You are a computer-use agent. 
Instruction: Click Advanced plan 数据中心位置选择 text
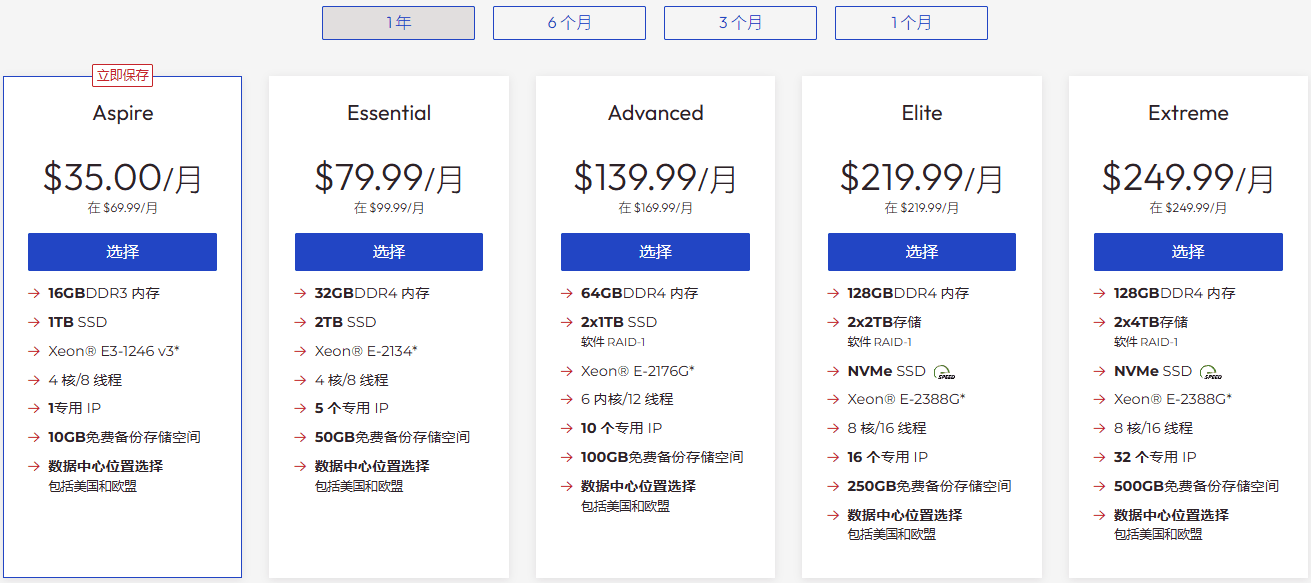[x=638, y=486]
